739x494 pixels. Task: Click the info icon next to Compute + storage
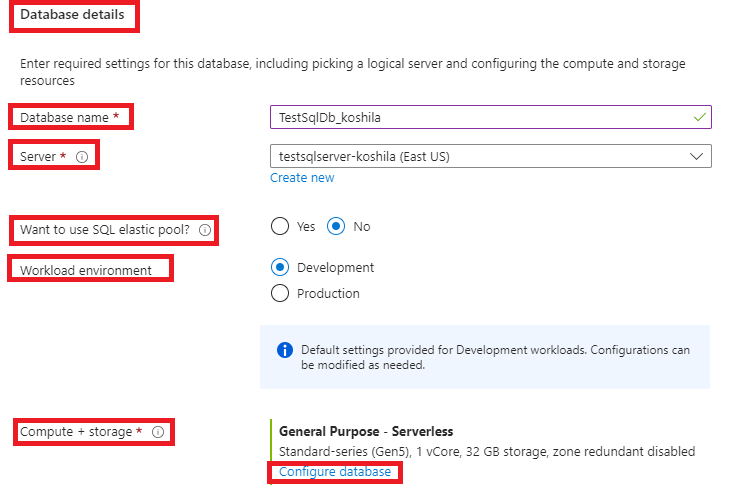coord(158,432)
